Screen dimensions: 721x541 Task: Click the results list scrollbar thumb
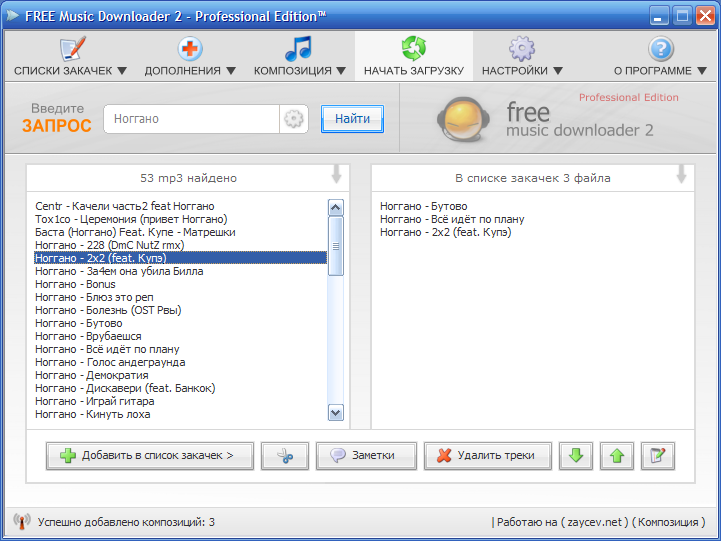[x=336, y=246]
